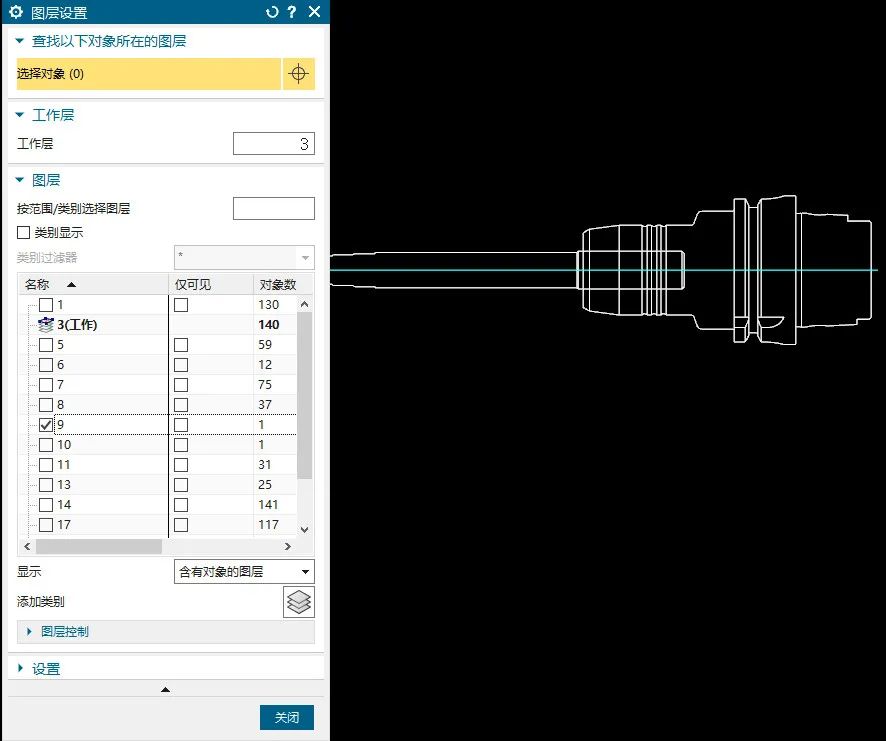
Task: Collapse the 工作层 section
Action: [20, 115]
